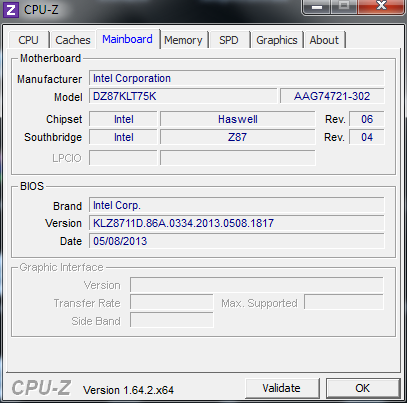This screenshot has width=407, height=403.
Task: Select the Chipset vendor Intel field
Action: point(123,119)
